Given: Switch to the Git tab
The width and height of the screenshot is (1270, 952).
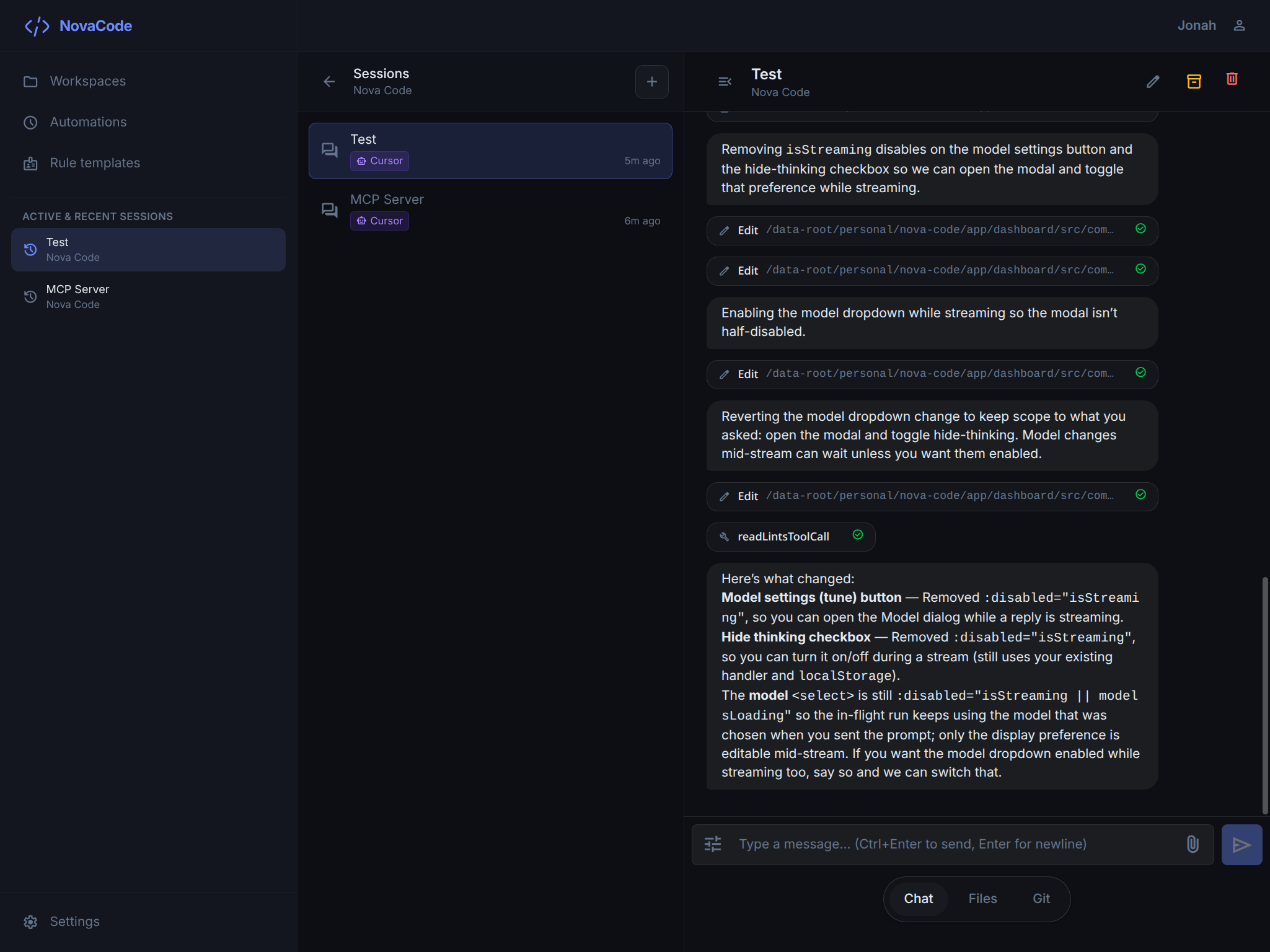Looking at the screenshot, I should [x=1041, y=899].
